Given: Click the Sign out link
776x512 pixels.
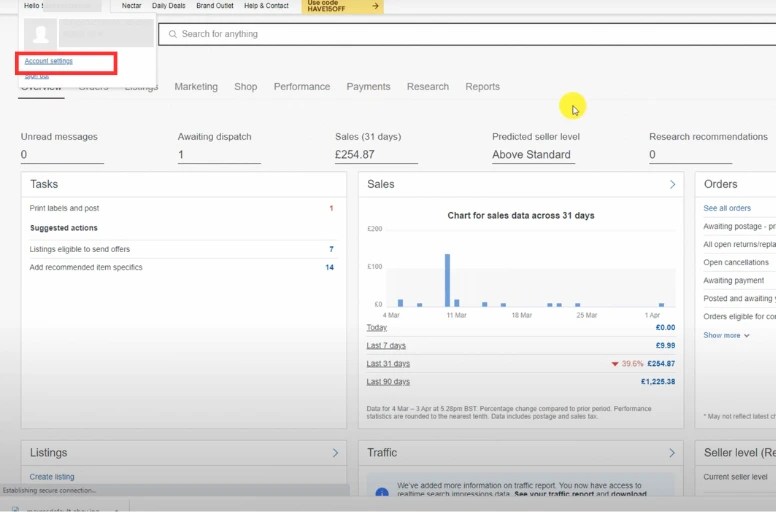Looking at the screenshot, I should 37,76.
